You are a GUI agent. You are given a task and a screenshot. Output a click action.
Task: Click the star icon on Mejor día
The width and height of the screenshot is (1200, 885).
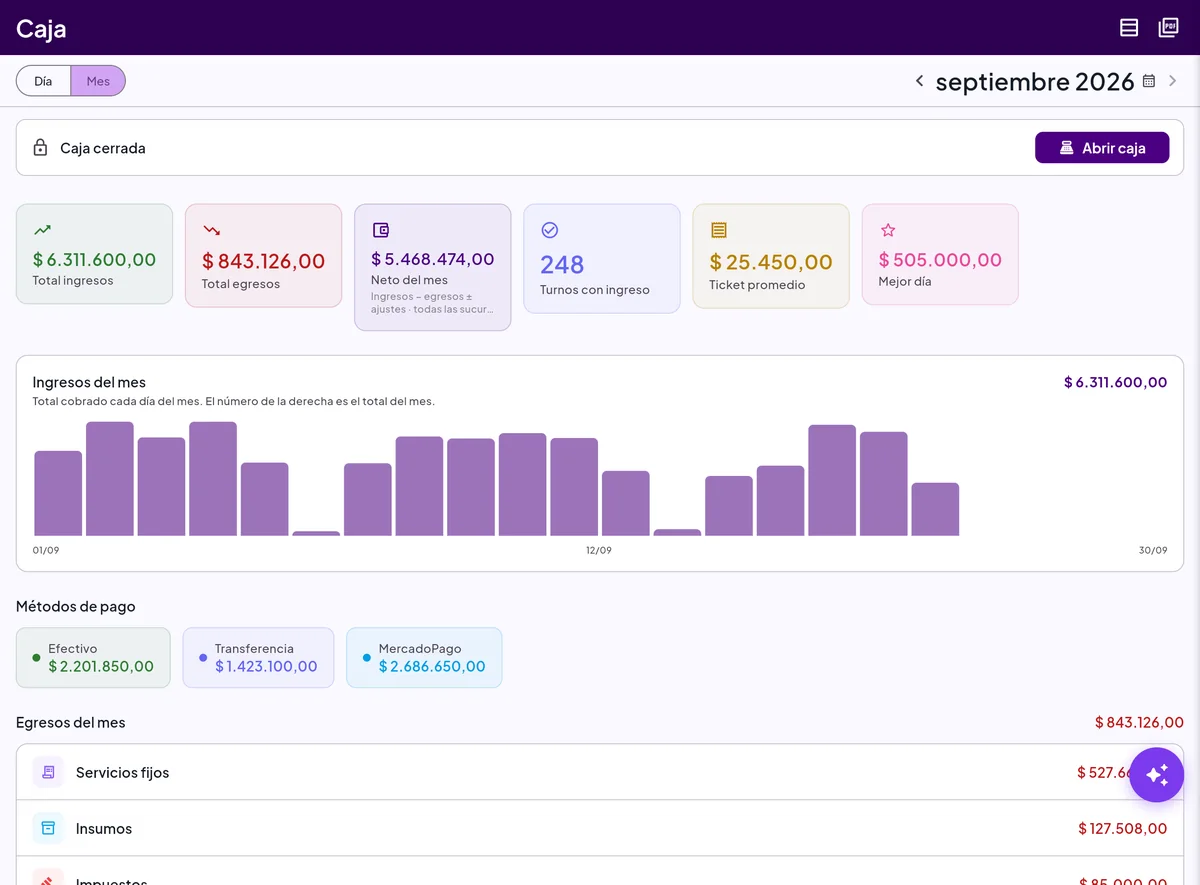(x=887, y=230)
